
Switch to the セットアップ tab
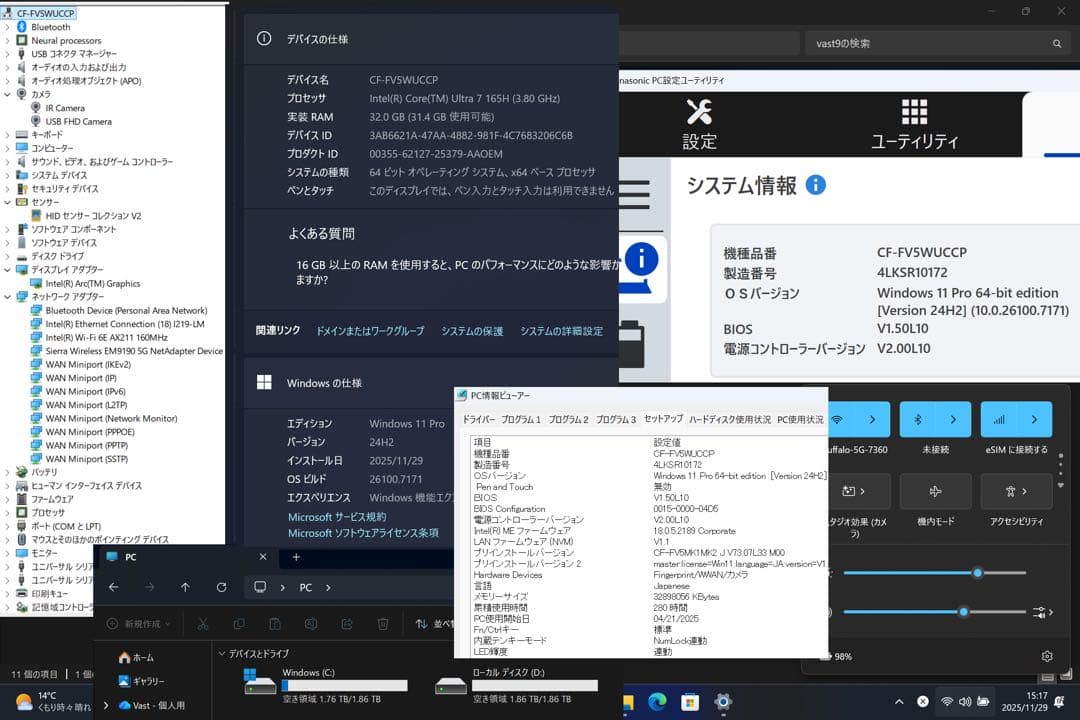(x=663, y=418)
